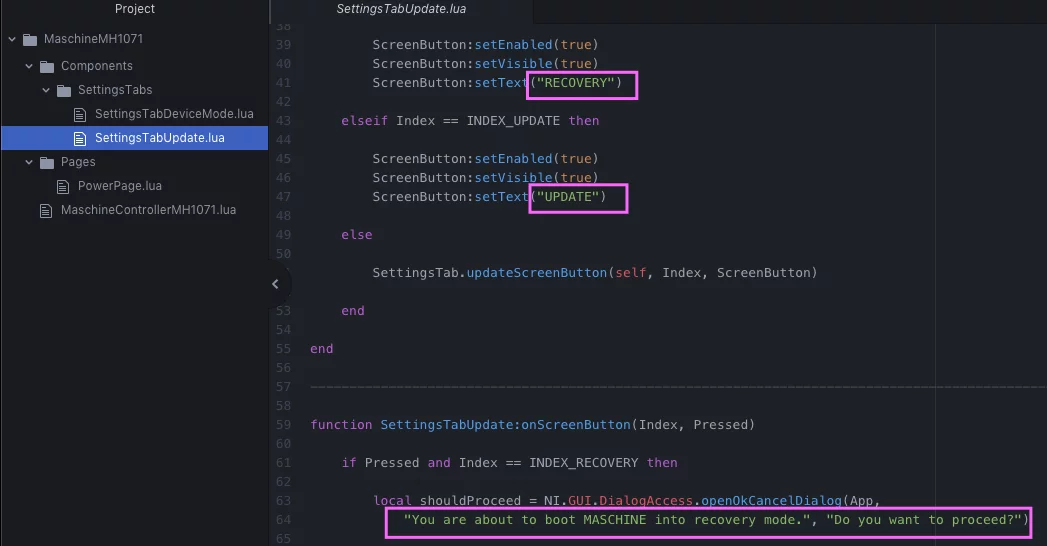Switch to the SettingsTabUpdate.lua editor tab
Image resolution: width=1047 pixels, height=546 pixels.
coord(401,9)
